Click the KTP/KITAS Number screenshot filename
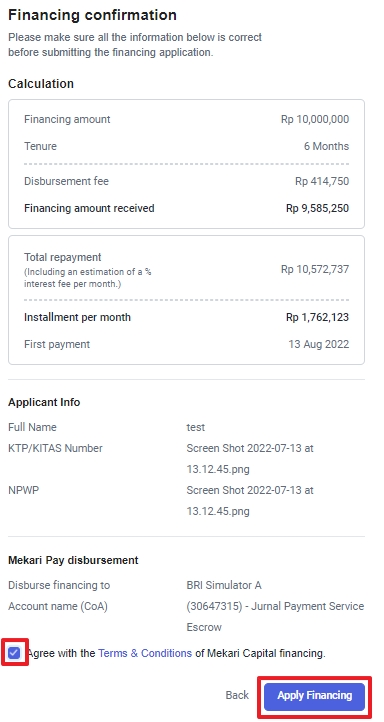 point(250,459)
